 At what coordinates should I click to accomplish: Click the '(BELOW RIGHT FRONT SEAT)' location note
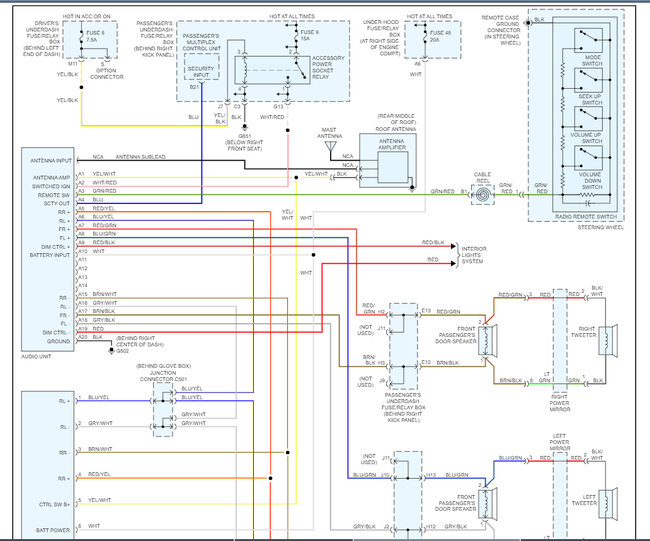(244, 146)
